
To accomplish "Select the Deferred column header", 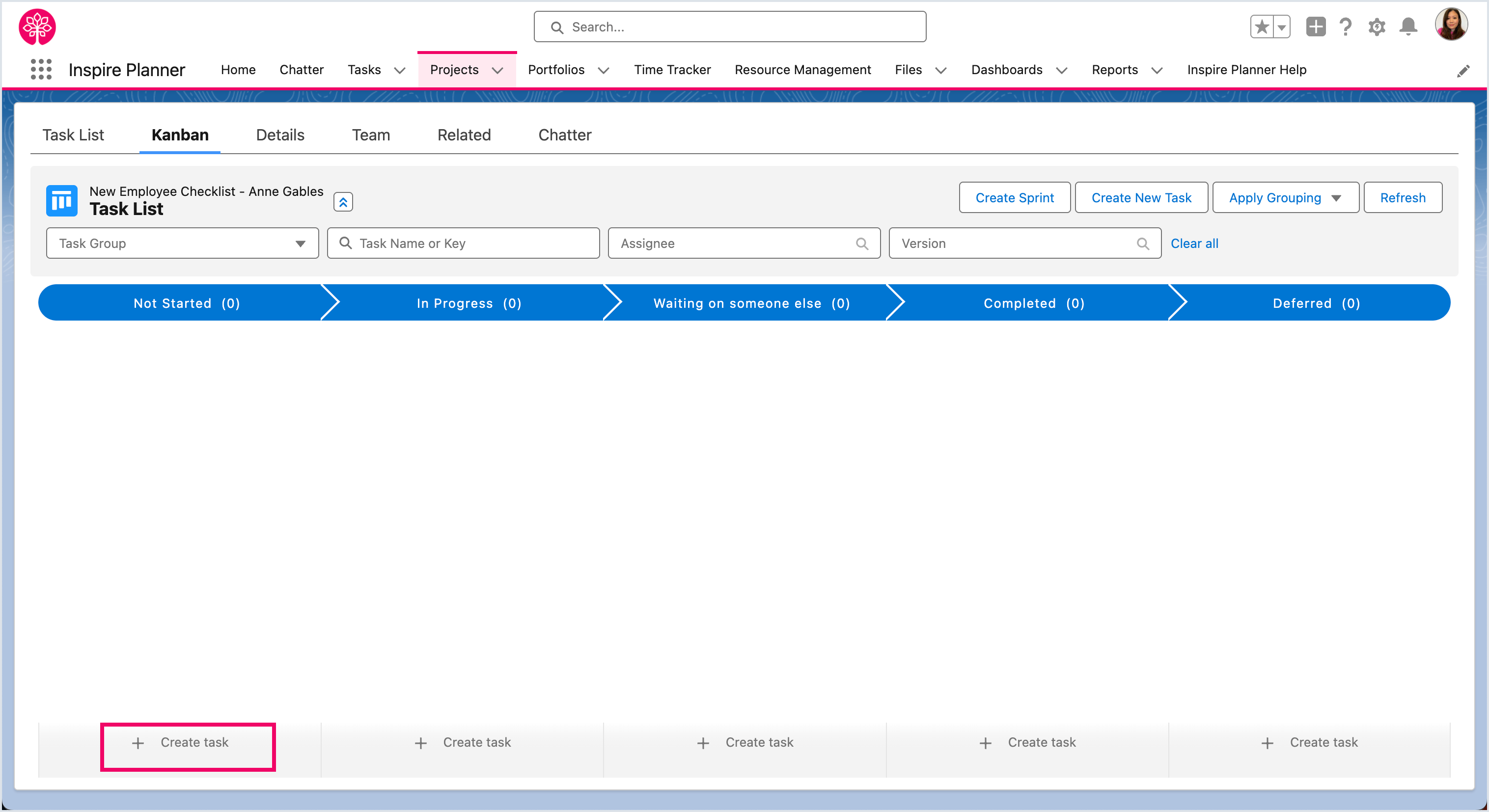I will [x=1316, y=303].
